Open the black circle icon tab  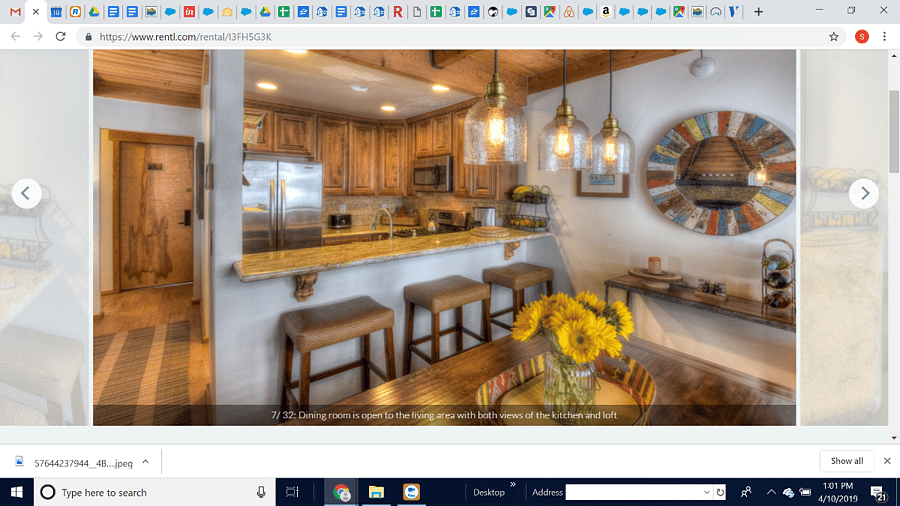(492, 11)
